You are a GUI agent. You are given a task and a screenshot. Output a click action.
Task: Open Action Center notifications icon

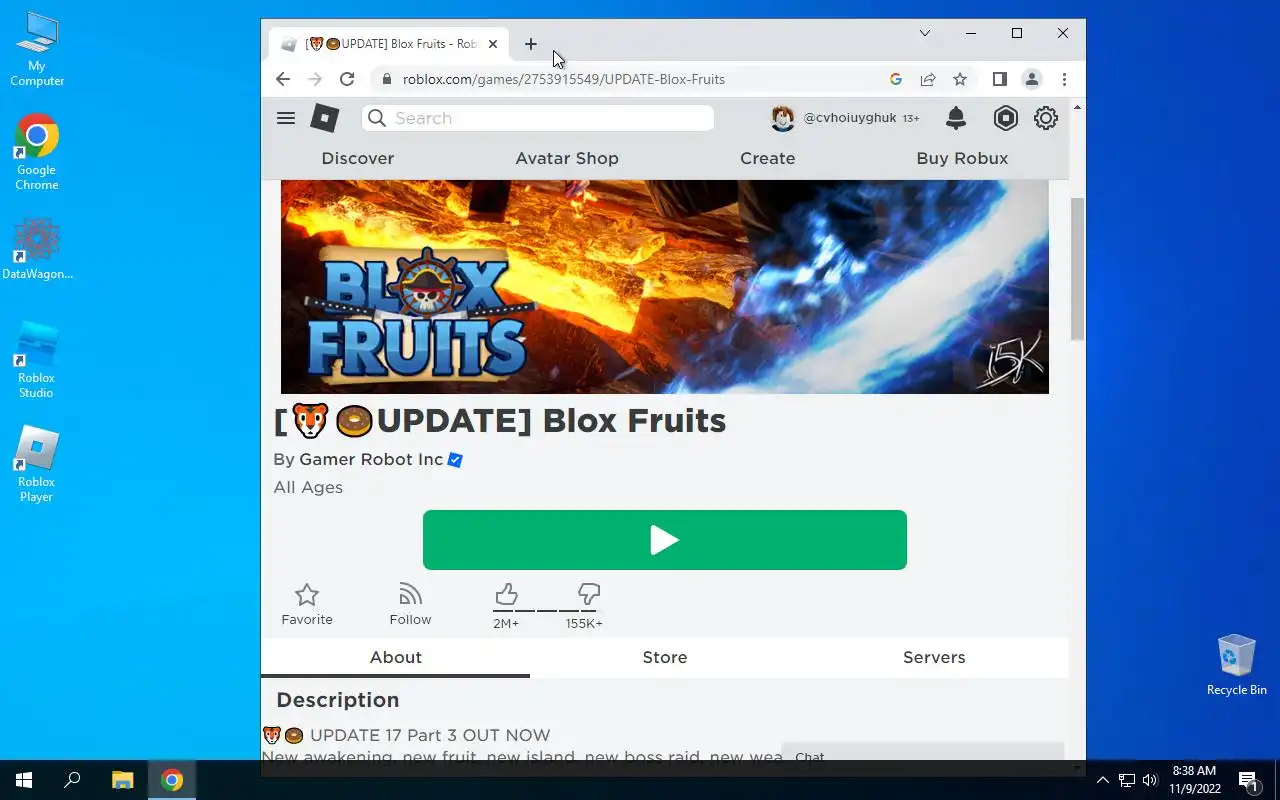coord(1248,780)
